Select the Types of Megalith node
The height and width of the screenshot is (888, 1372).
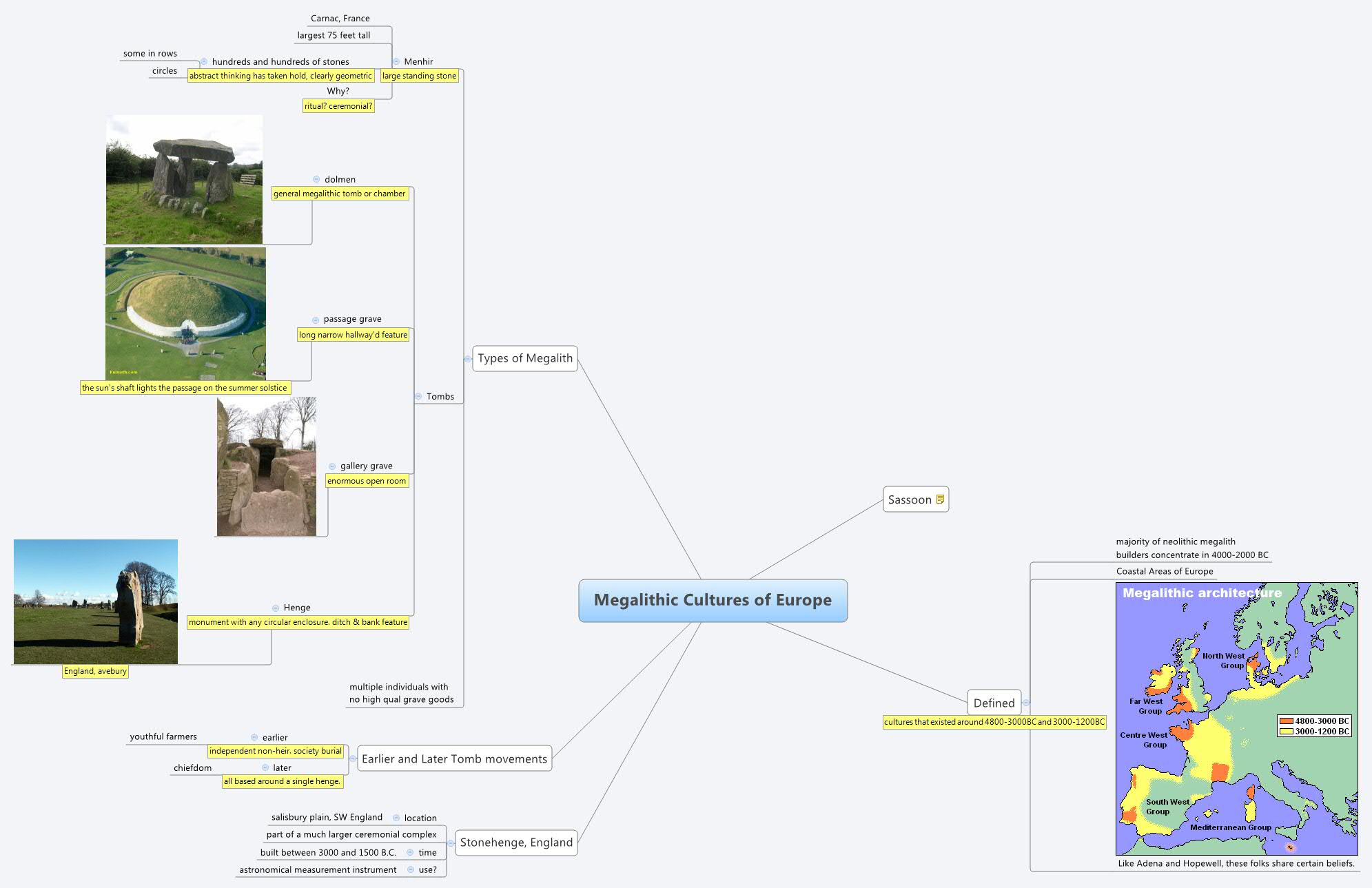point(524,358)
